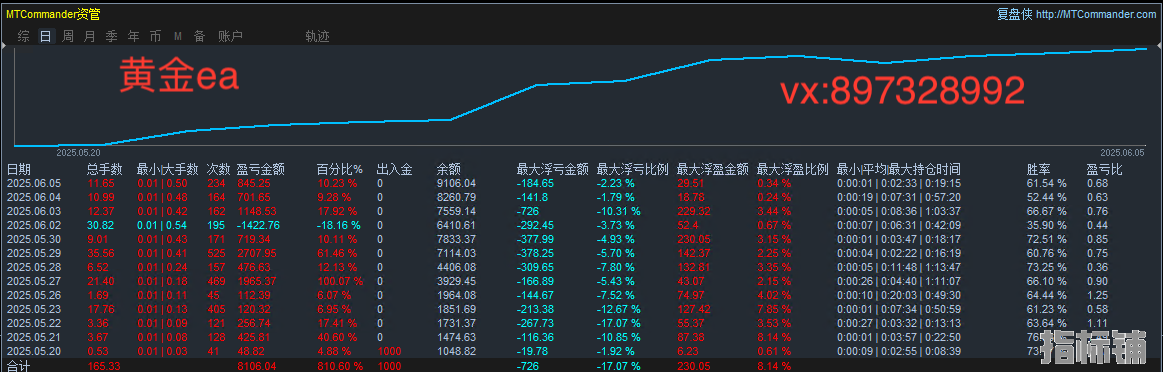Switch to the 月 monthly tab

(x=90, y=36)
